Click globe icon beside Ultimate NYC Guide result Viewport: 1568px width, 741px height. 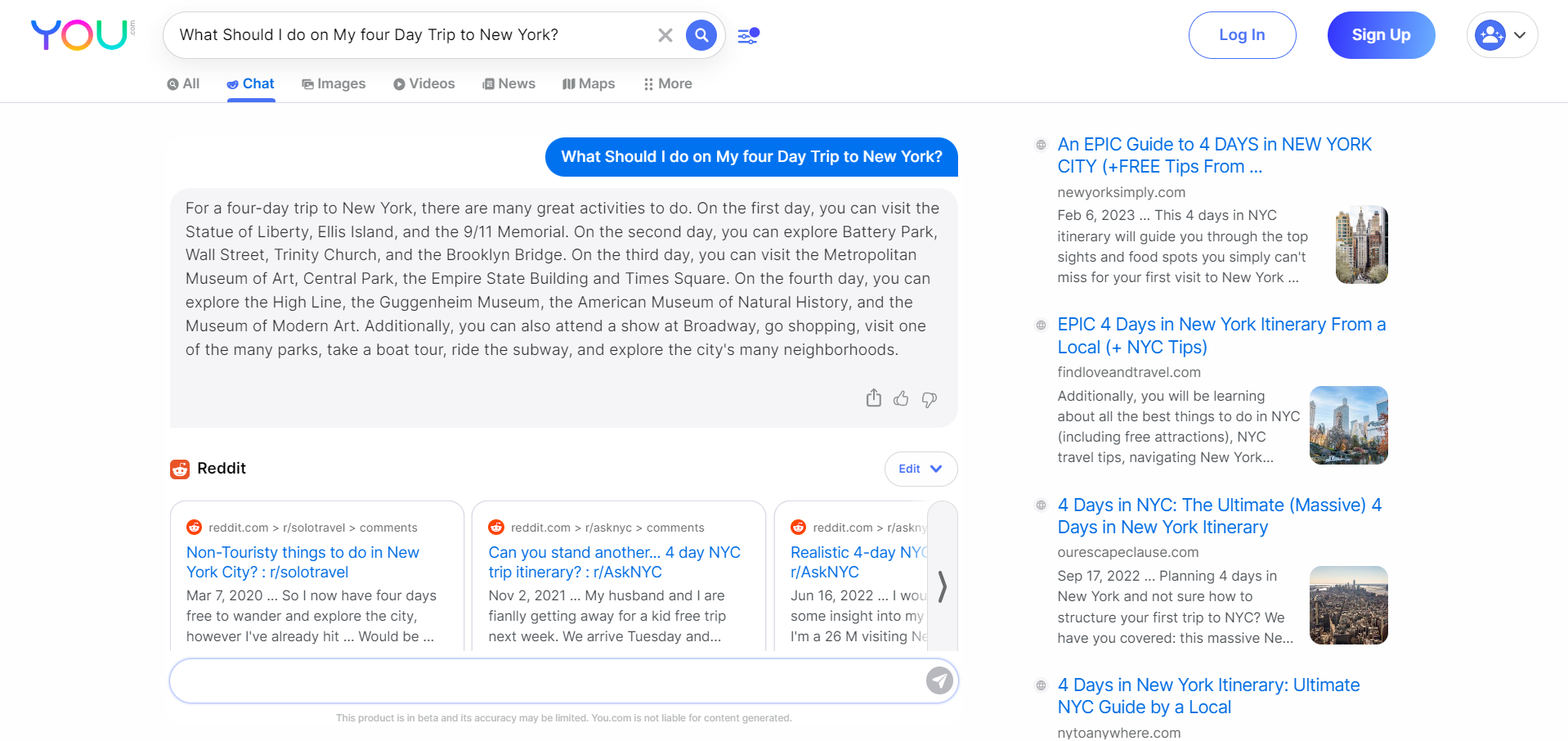pyautogui.click(x=1041, y=685)
